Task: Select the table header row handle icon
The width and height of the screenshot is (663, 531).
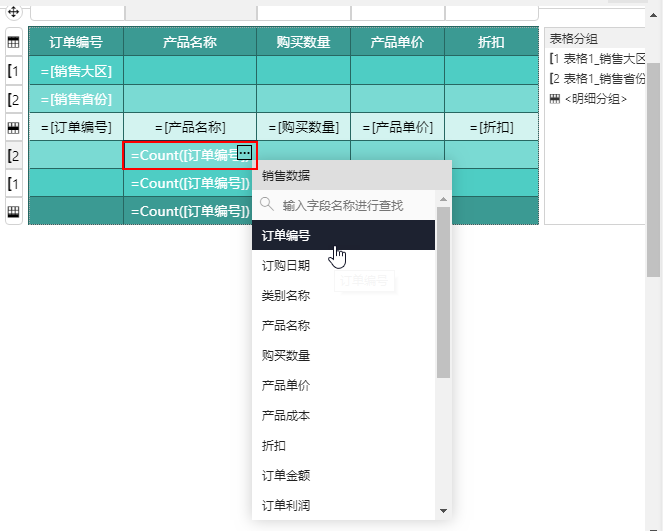Action: click(x=14, y=43)
